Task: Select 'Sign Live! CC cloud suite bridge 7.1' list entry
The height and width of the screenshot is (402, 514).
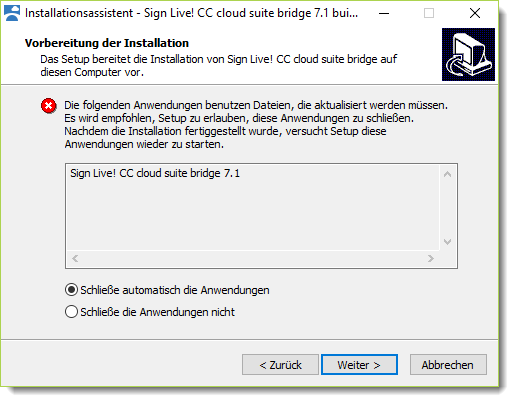Action: (155, 173)
